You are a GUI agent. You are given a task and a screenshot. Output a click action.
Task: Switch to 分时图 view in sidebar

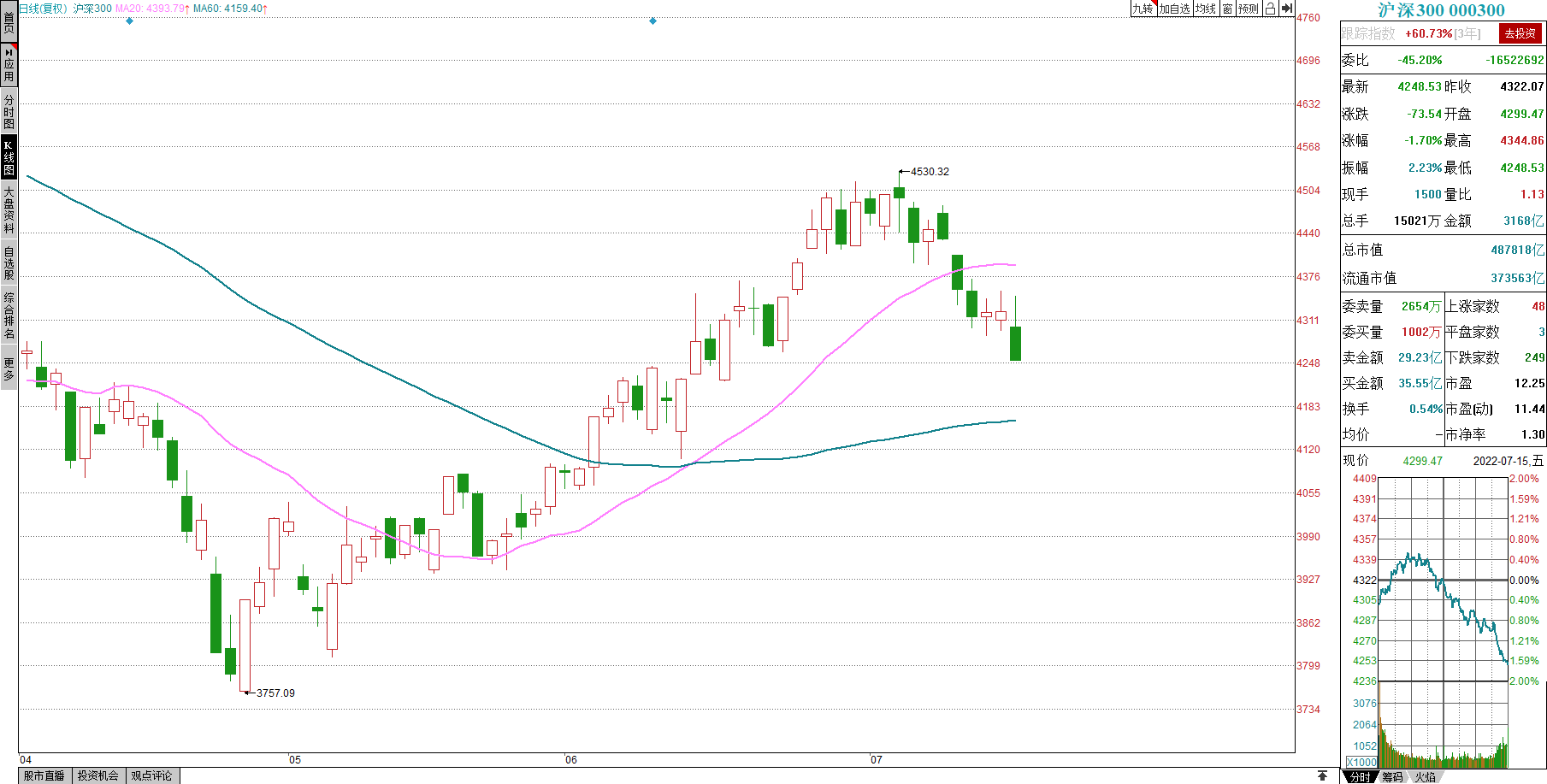coord(9,111)
